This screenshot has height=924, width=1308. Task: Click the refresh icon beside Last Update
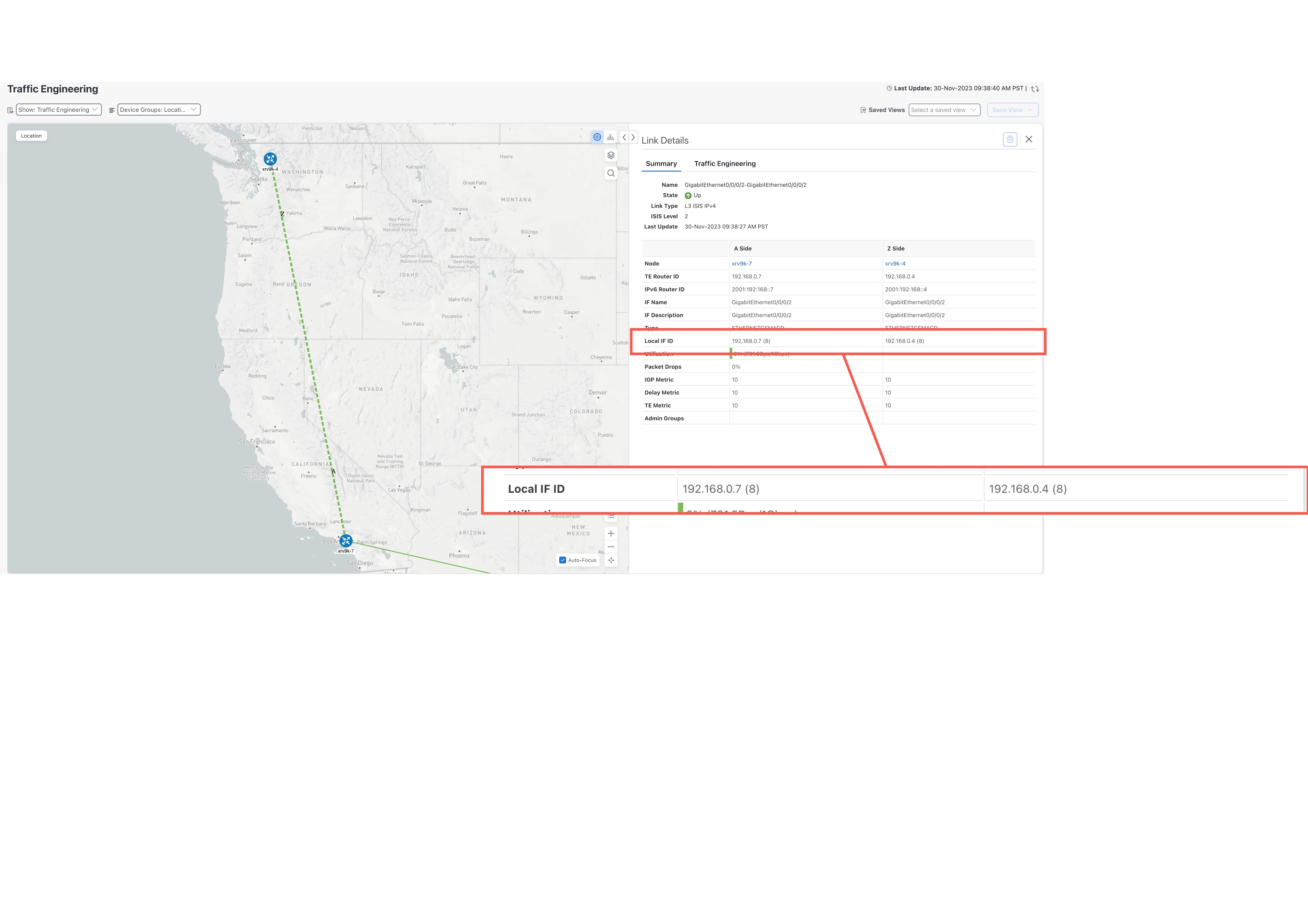click(x=1035, y=89)
